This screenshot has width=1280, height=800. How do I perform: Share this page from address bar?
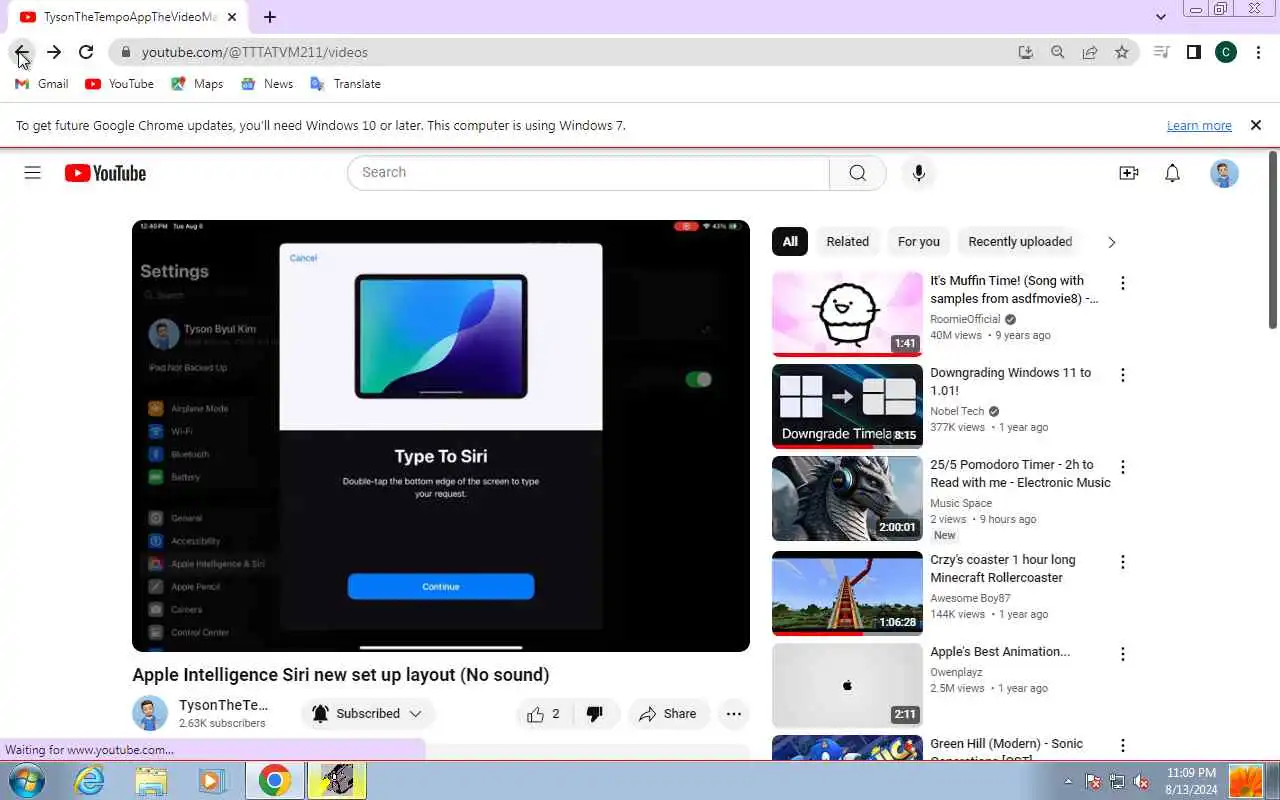pos(1090,52)
